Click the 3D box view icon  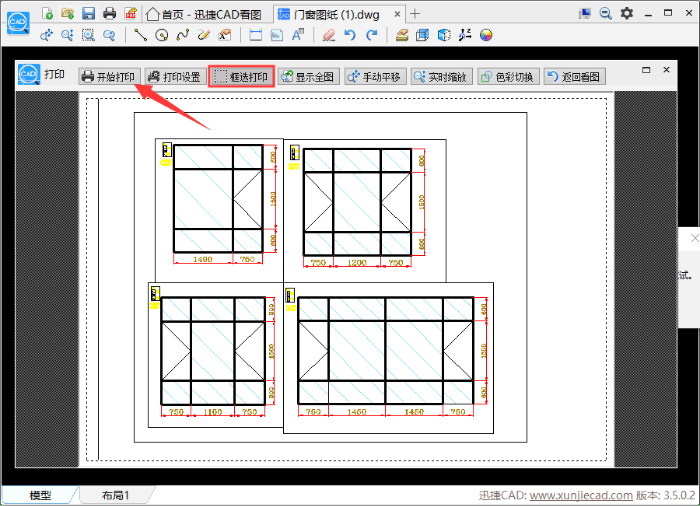(422, 35)
